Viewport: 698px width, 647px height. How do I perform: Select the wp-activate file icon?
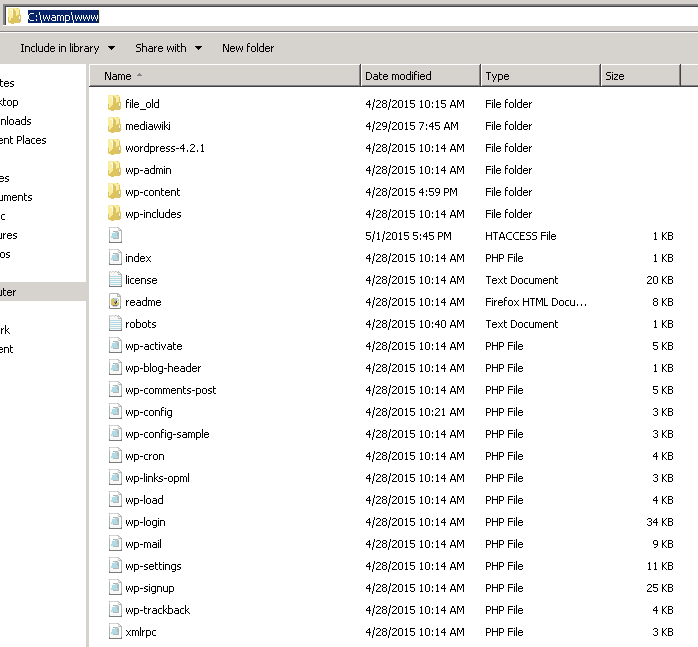click(x=115, y=345)
